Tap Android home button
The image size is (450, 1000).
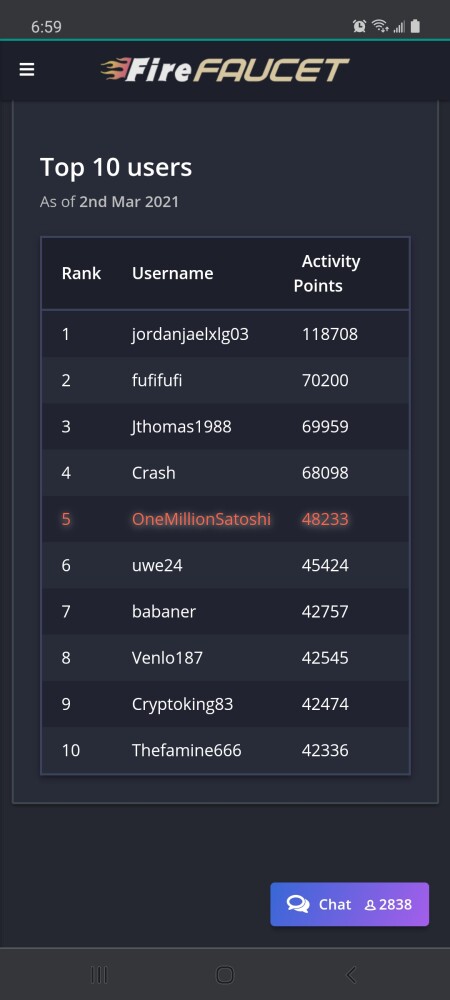(225, 974)
